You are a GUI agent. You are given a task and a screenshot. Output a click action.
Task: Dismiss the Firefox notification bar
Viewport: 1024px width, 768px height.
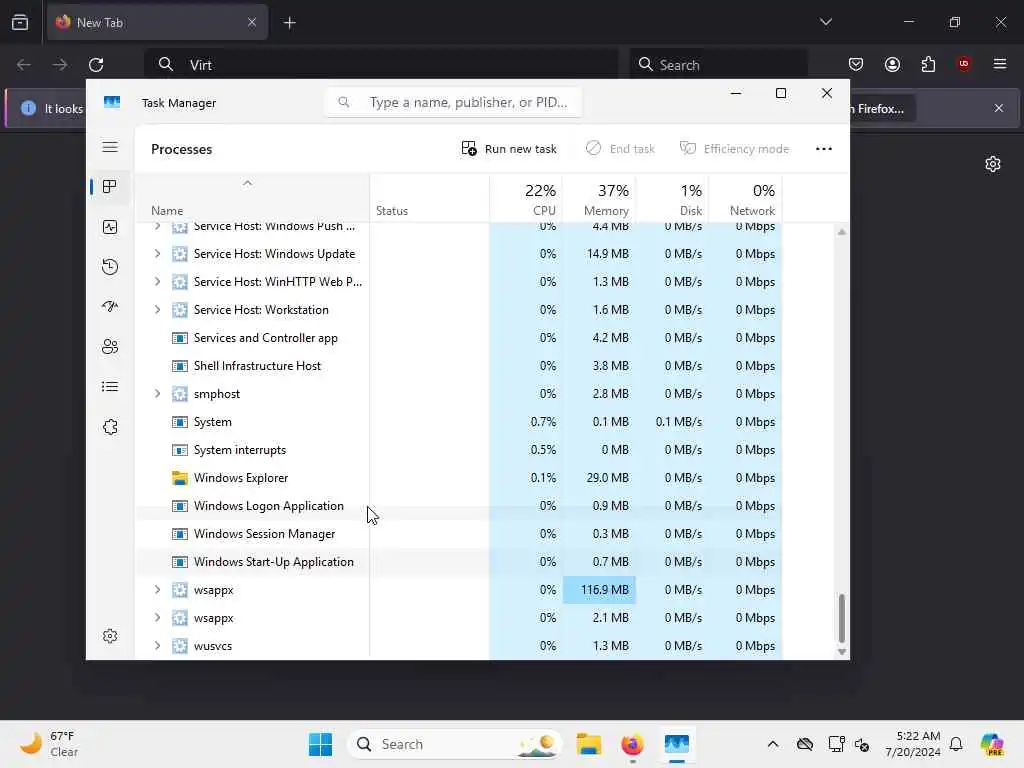point(999,108)
